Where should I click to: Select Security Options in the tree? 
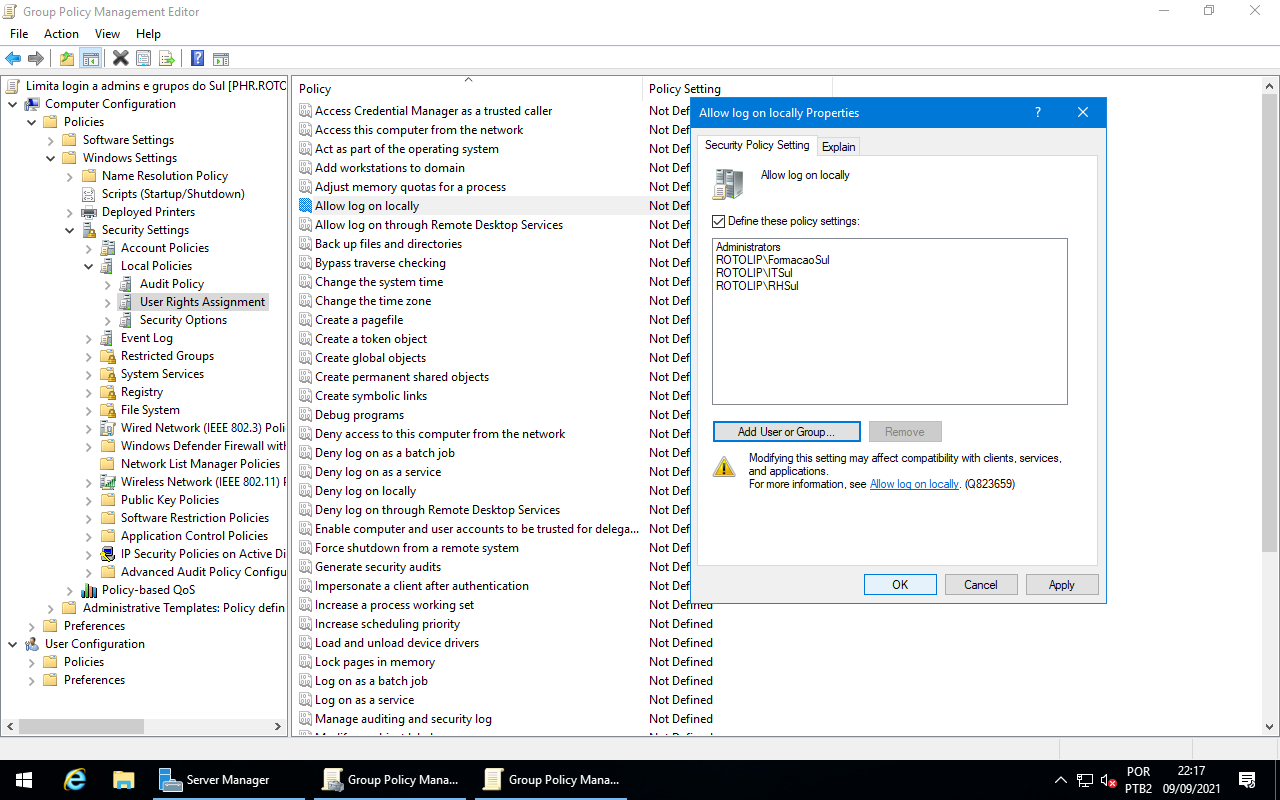point(183,320)
